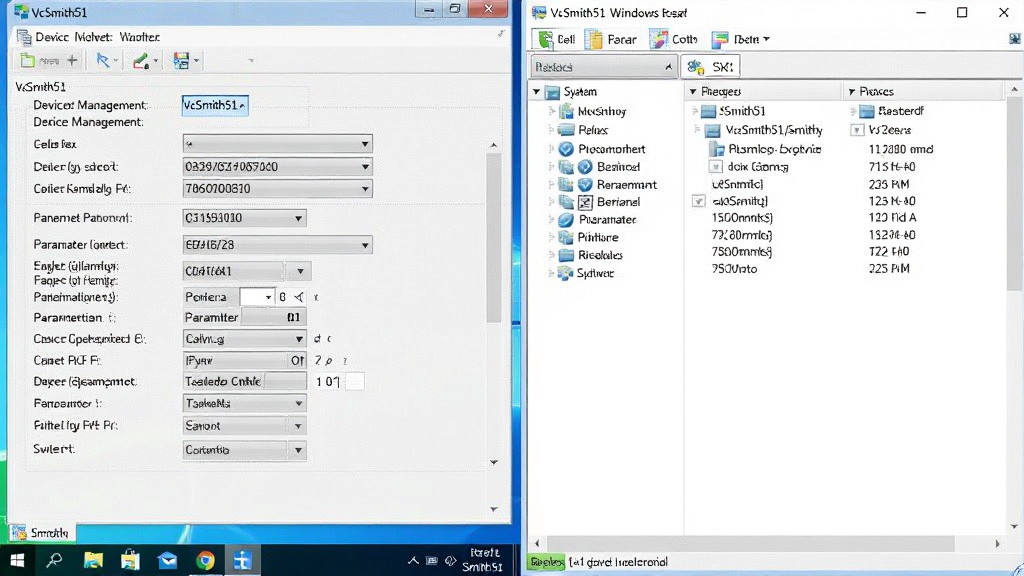
Task: Open the dropdown showing 7860700810
Action: (x=278, y=189)
